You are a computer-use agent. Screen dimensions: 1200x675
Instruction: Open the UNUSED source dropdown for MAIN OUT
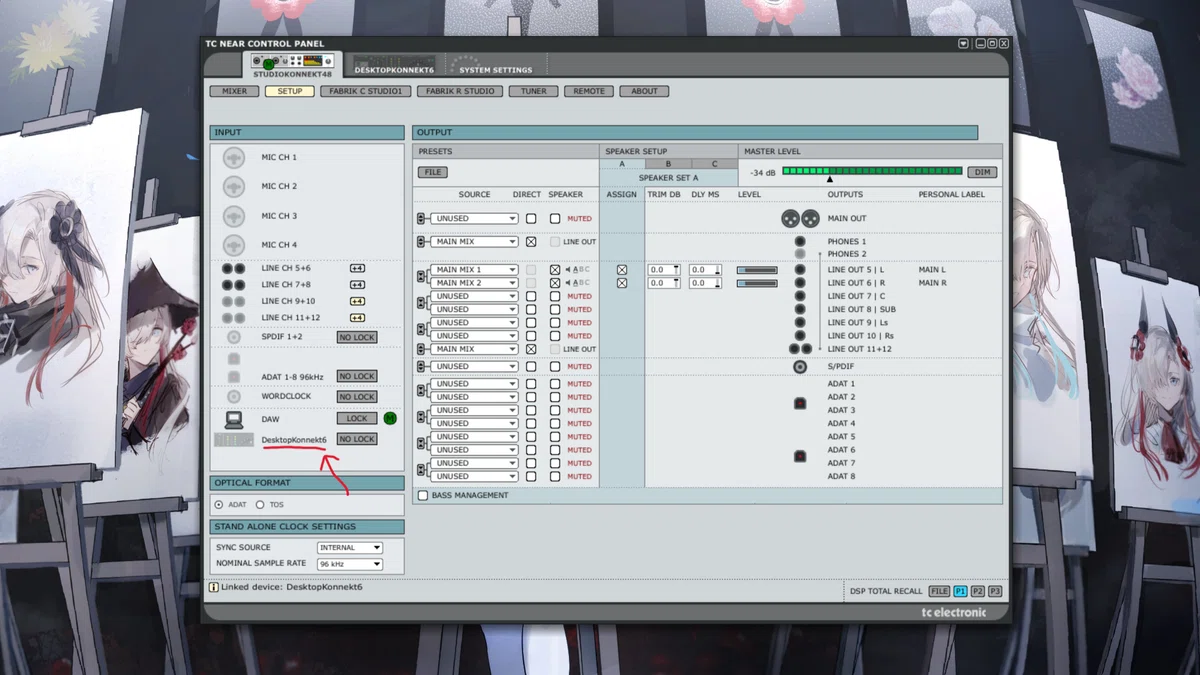474,218
